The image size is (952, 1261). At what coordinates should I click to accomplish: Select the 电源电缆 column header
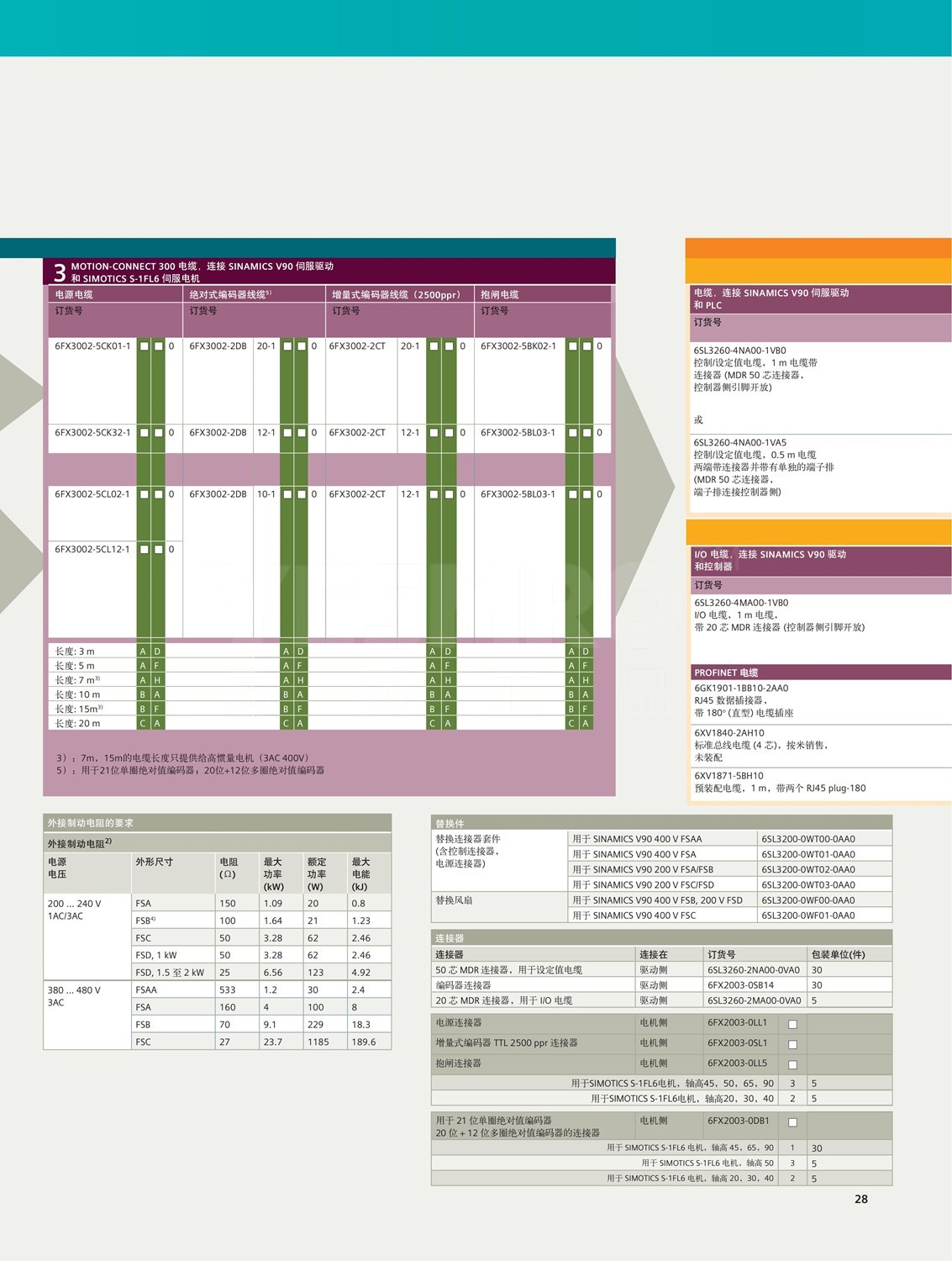(x=75, y=294)
